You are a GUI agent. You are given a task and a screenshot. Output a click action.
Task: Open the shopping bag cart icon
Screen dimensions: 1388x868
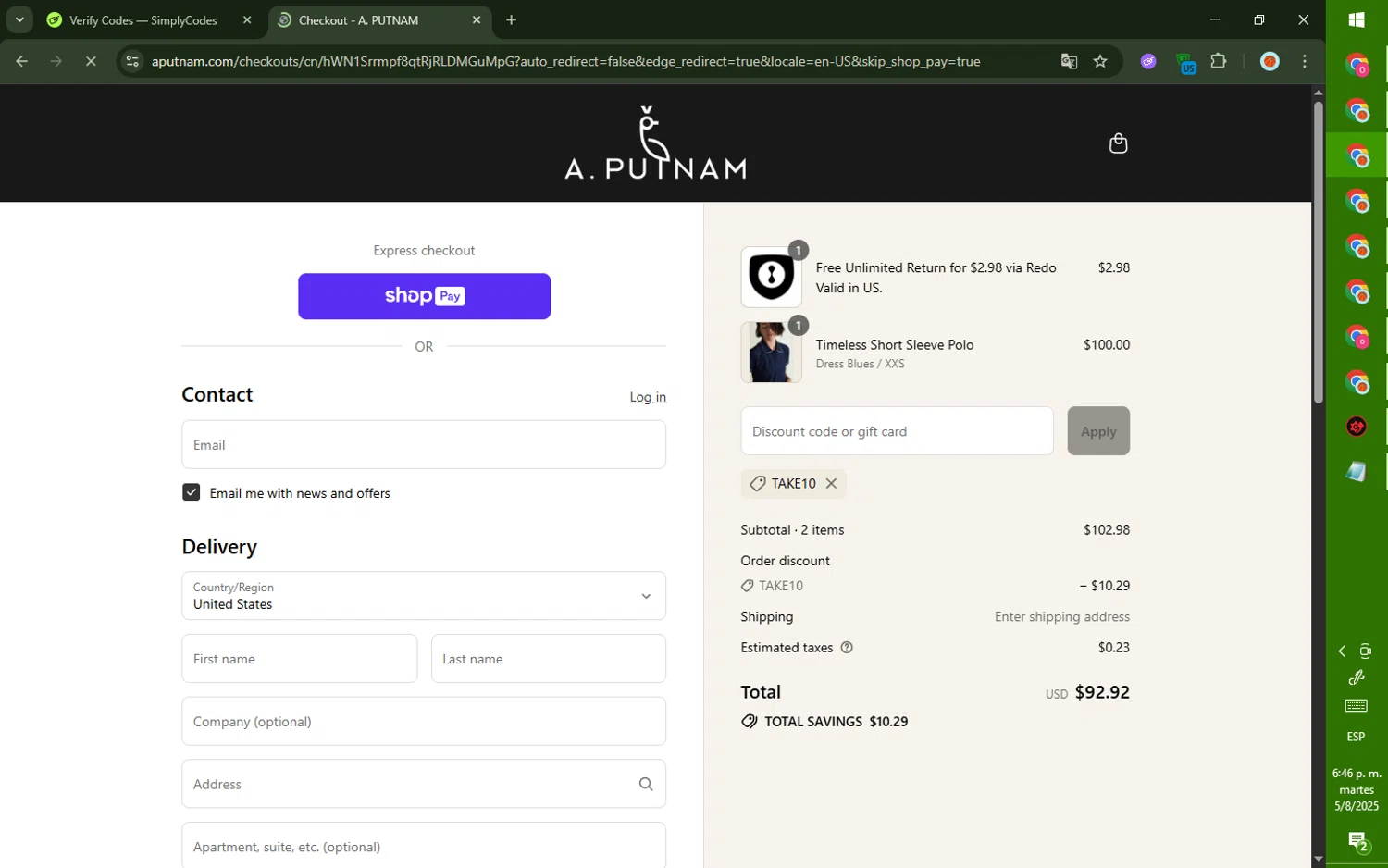coord(1118,143)
